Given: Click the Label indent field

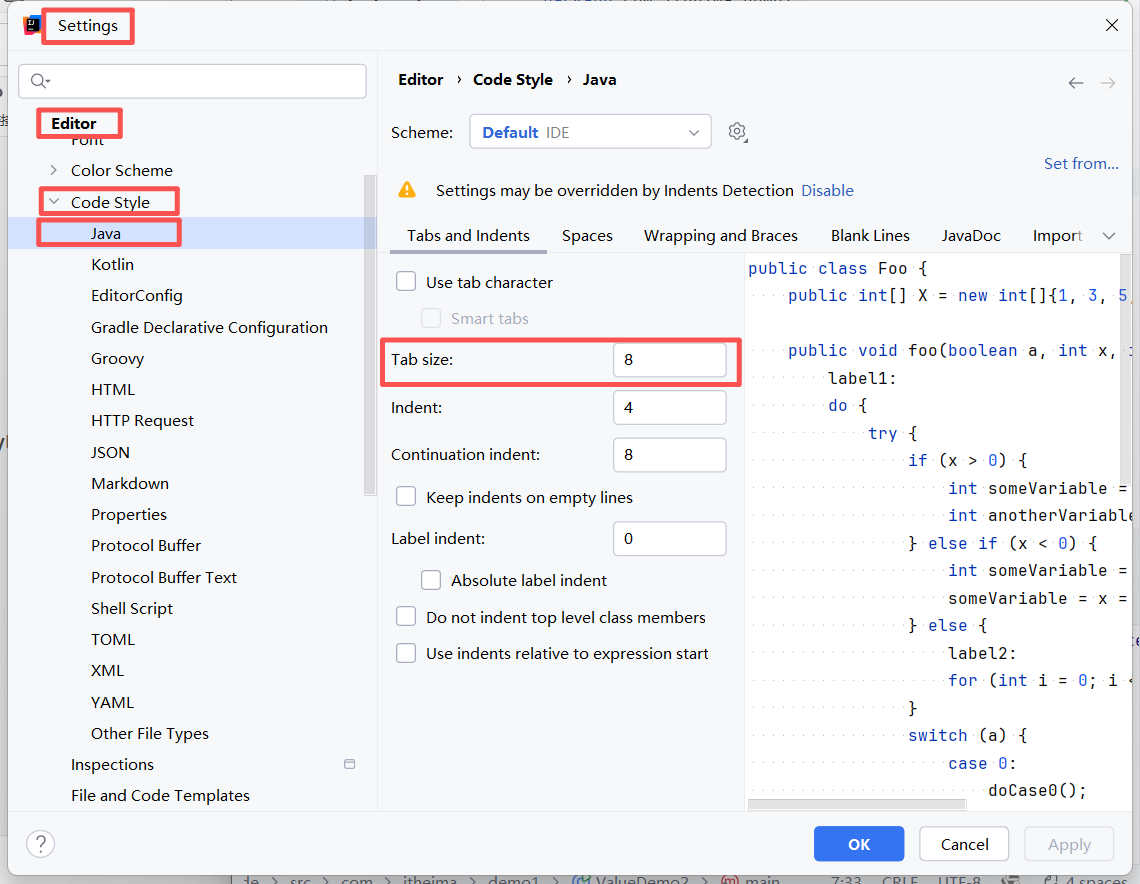Looking at the screenshot, I should coord(670,538).
